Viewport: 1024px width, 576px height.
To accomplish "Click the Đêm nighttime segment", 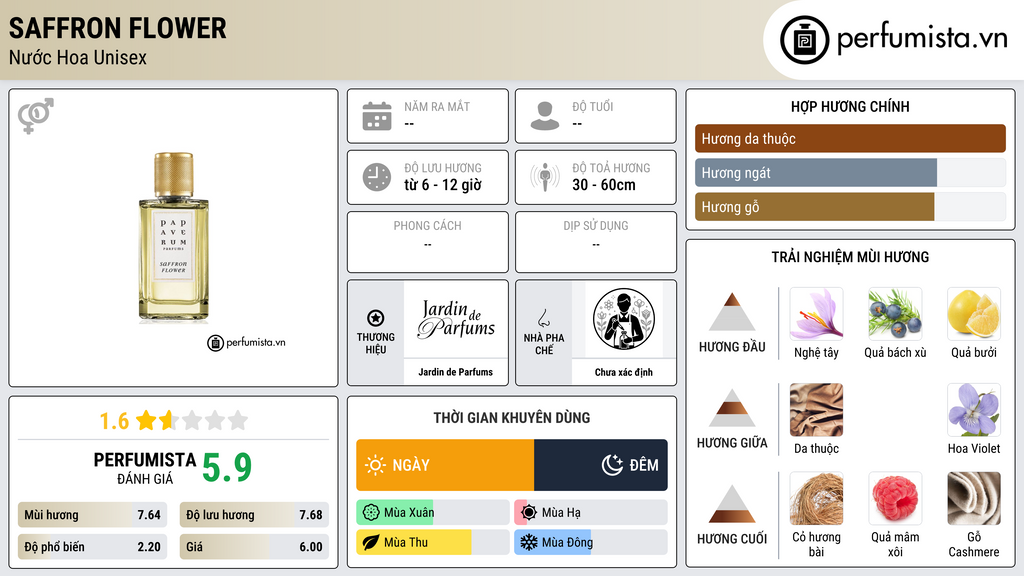I will (601, 465).
